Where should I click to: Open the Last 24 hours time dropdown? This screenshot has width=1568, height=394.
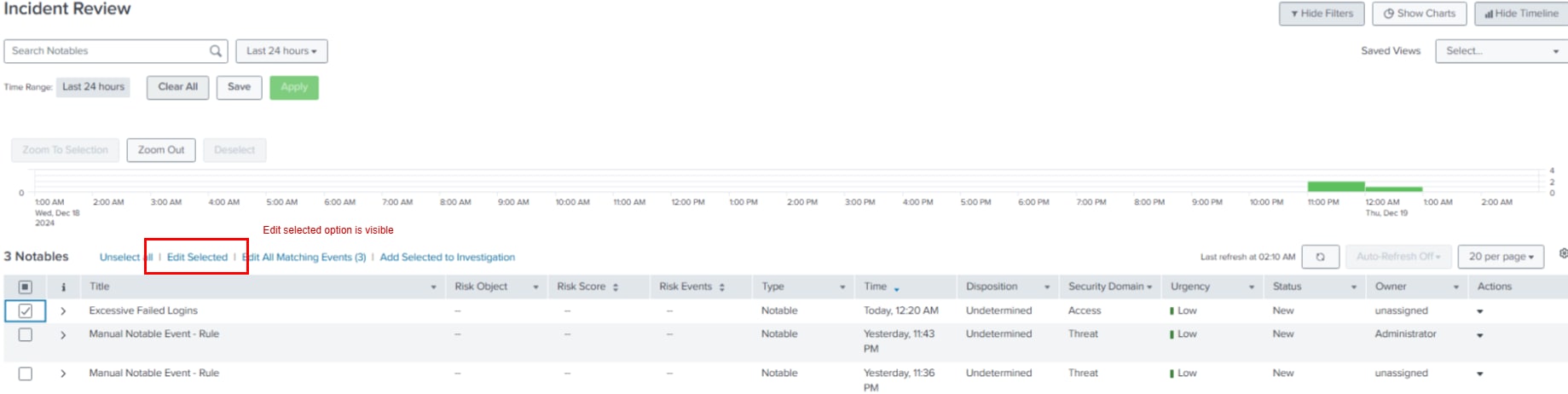pos(281,51)
